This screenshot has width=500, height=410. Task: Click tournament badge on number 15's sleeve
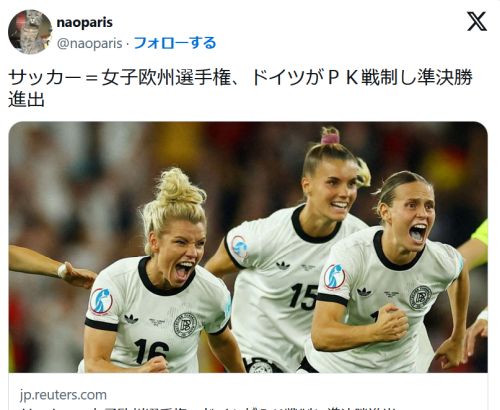coord(239,248)
